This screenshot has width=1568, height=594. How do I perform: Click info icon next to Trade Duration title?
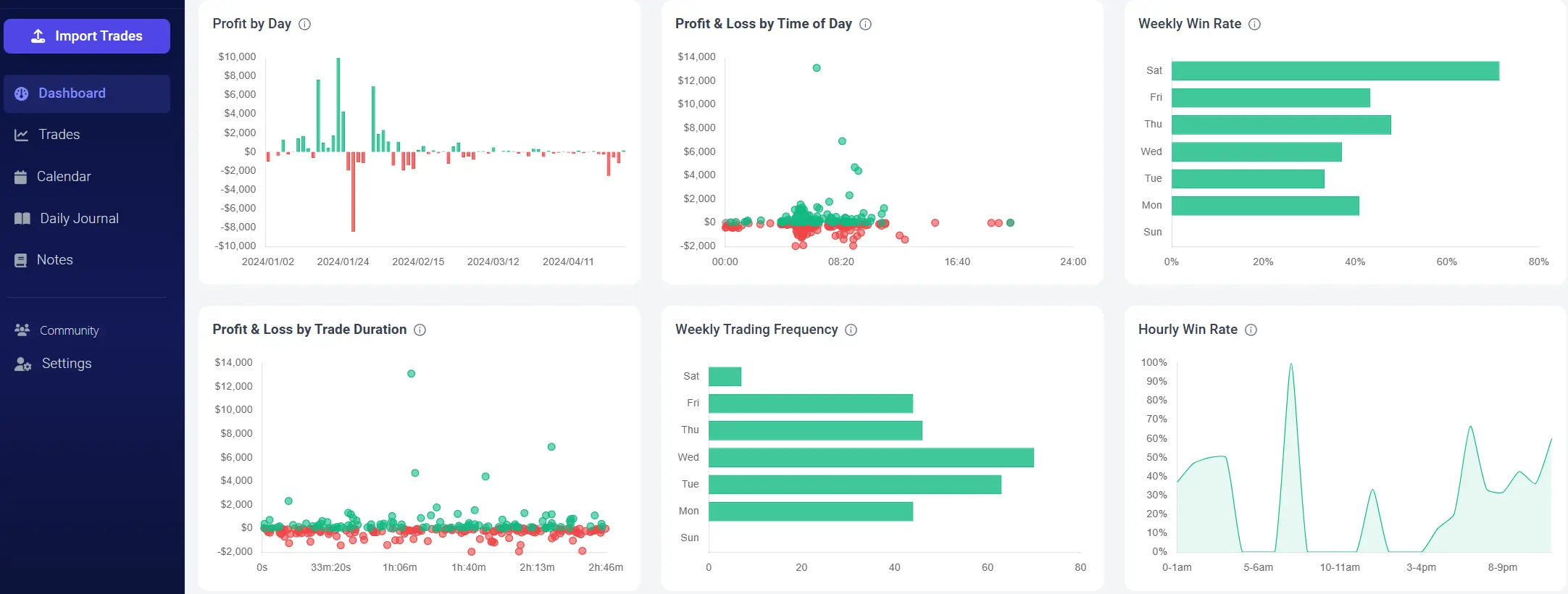pyautogui.click(x=420, y=330)
